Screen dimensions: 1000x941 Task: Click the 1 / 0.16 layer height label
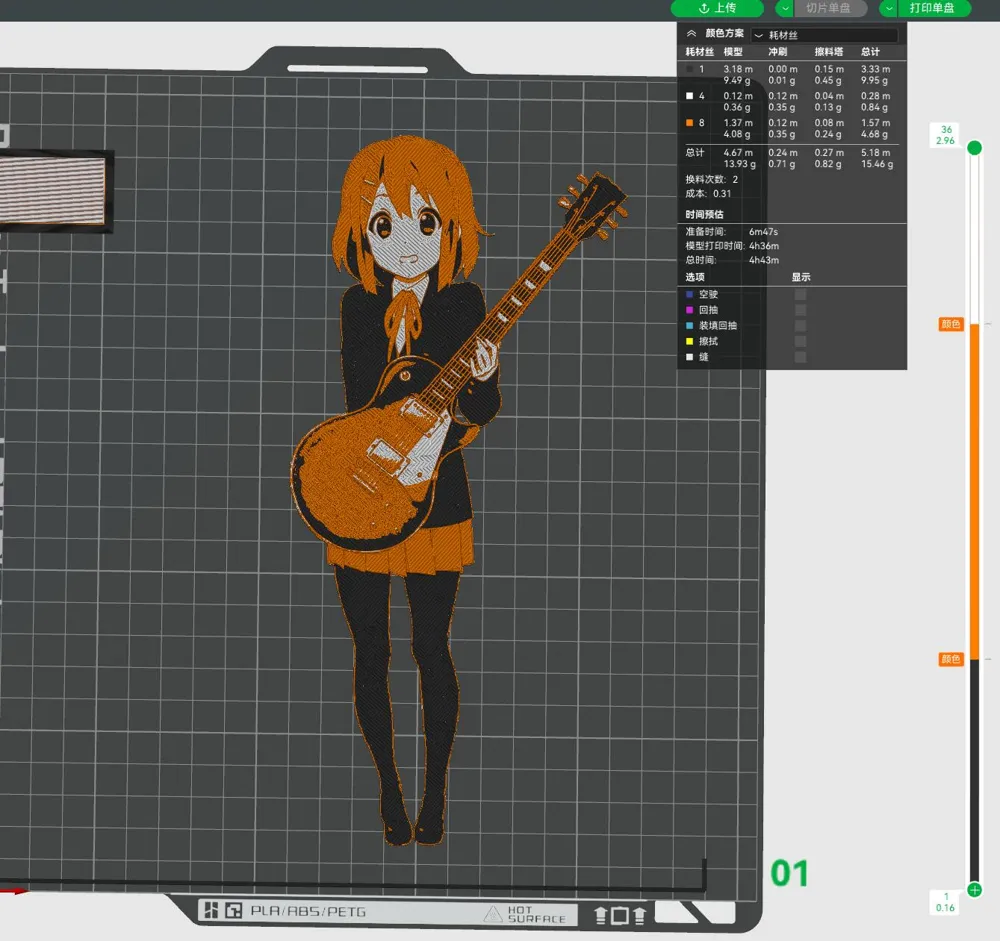[946, 902]
